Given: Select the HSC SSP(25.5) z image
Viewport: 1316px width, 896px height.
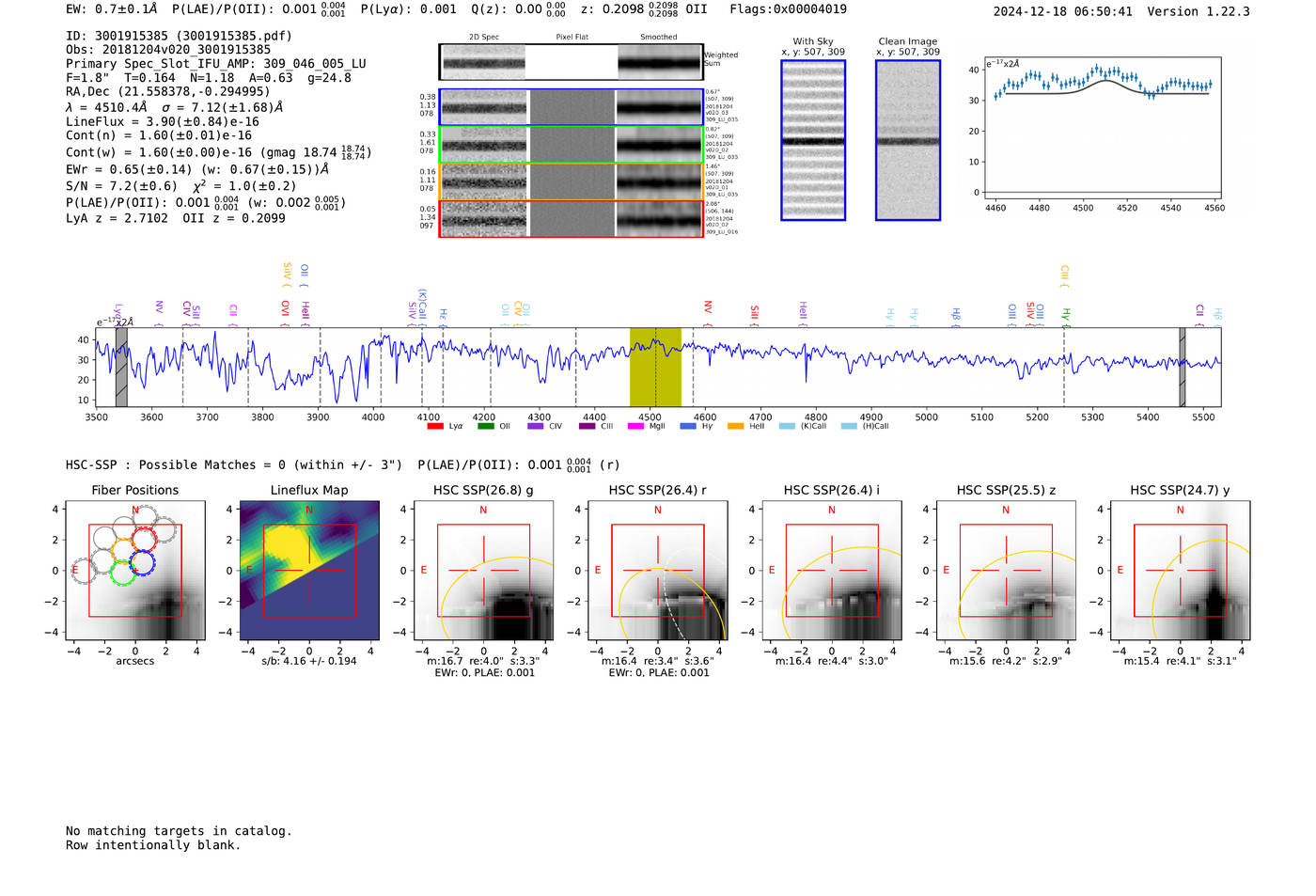Looking at the screenshot, I should (1006, 570).
